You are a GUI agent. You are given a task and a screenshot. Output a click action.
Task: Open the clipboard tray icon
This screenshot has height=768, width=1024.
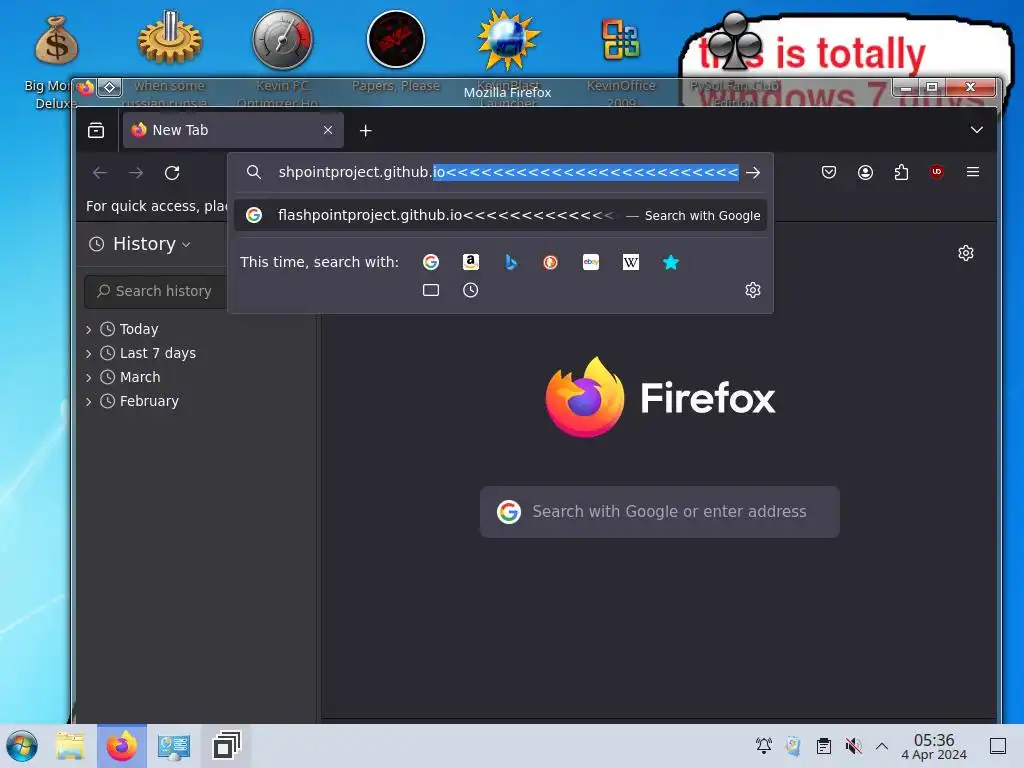click(824, 746)
